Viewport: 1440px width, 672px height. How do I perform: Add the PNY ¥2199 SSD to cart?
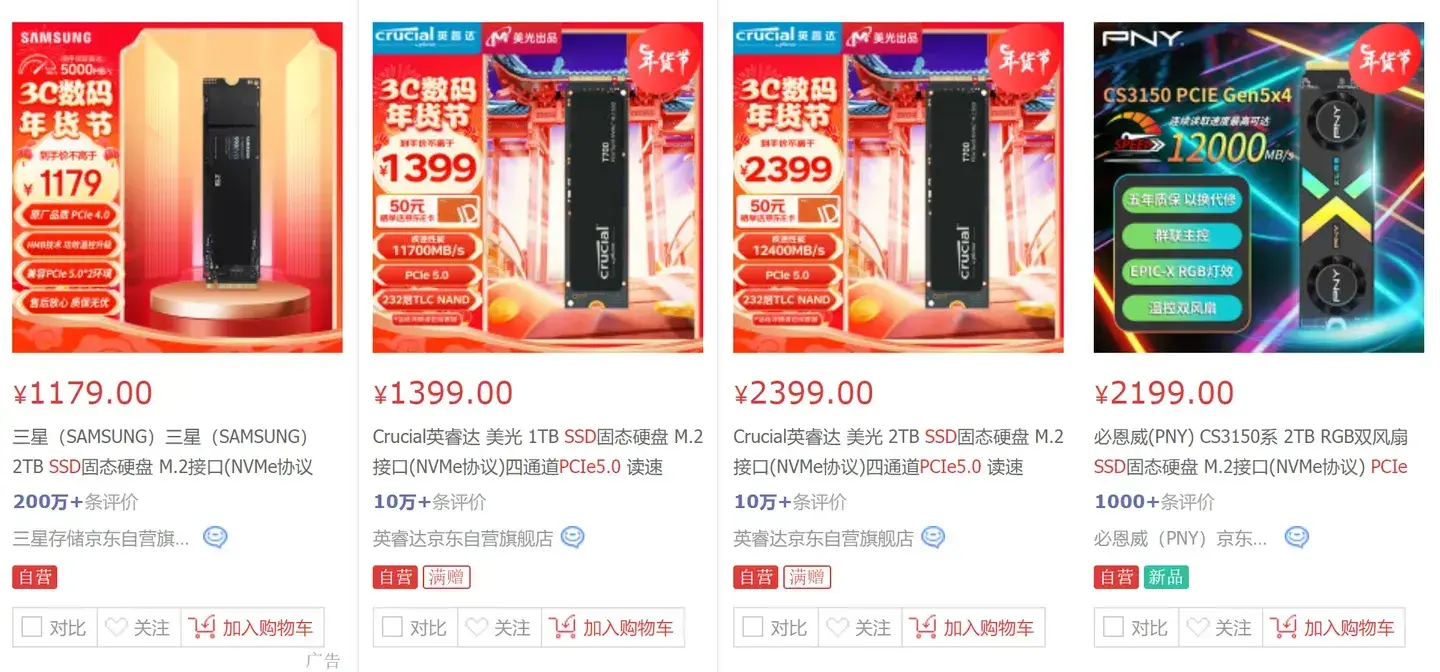1334,628
